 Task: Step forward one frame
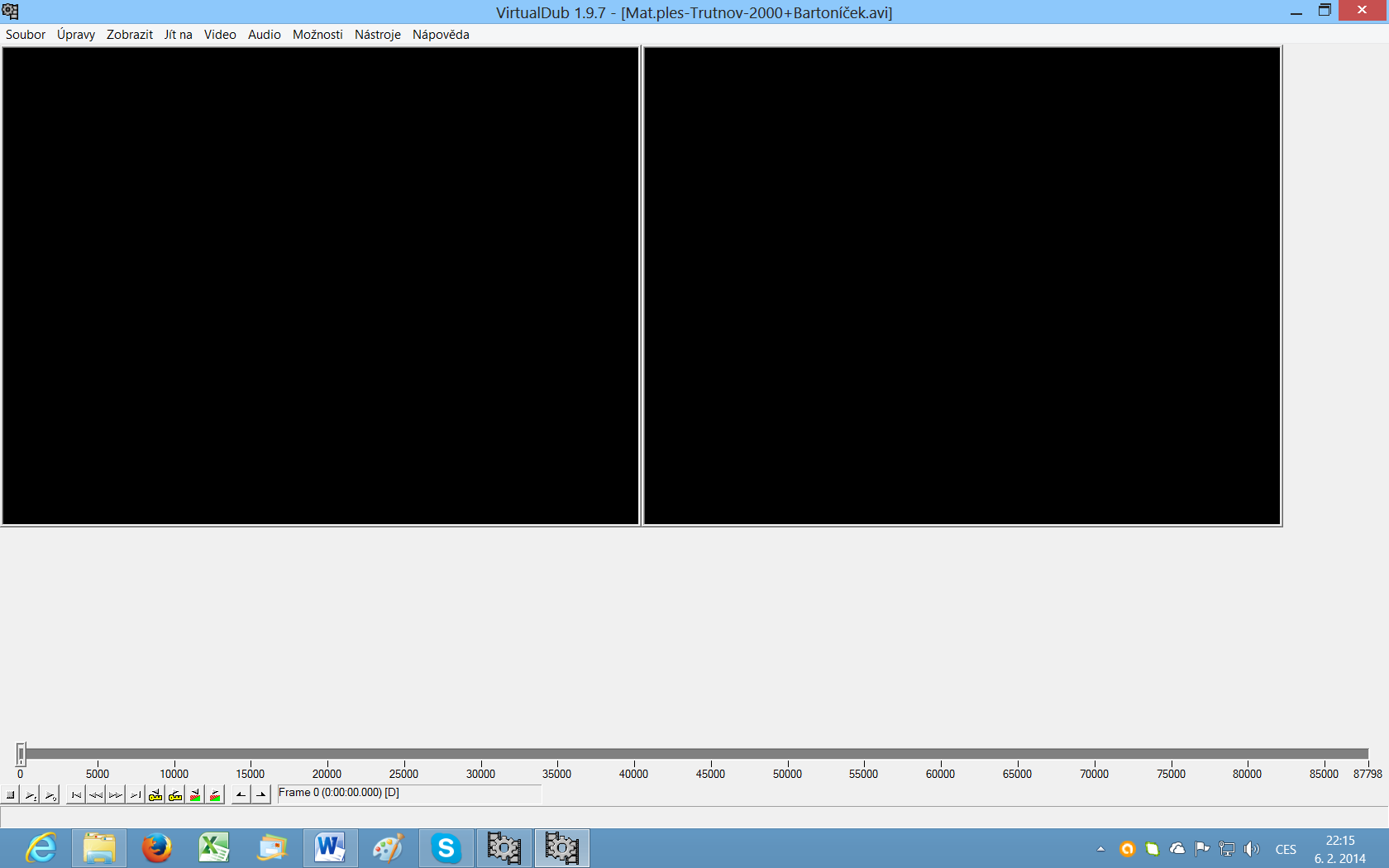(116, 795)
